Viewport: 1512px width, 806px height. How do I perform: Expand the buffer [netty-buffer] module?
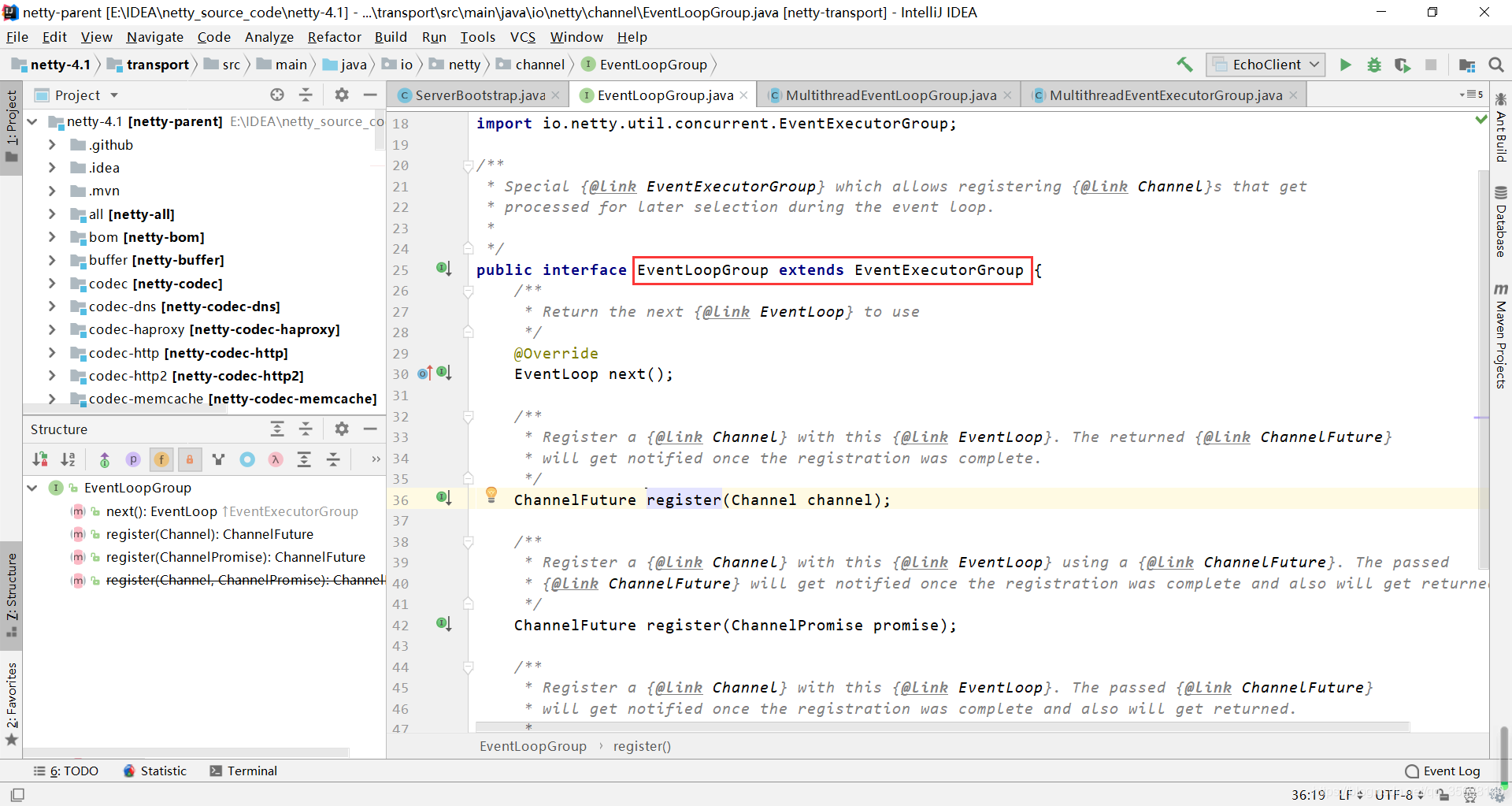(x=52, y=260)
